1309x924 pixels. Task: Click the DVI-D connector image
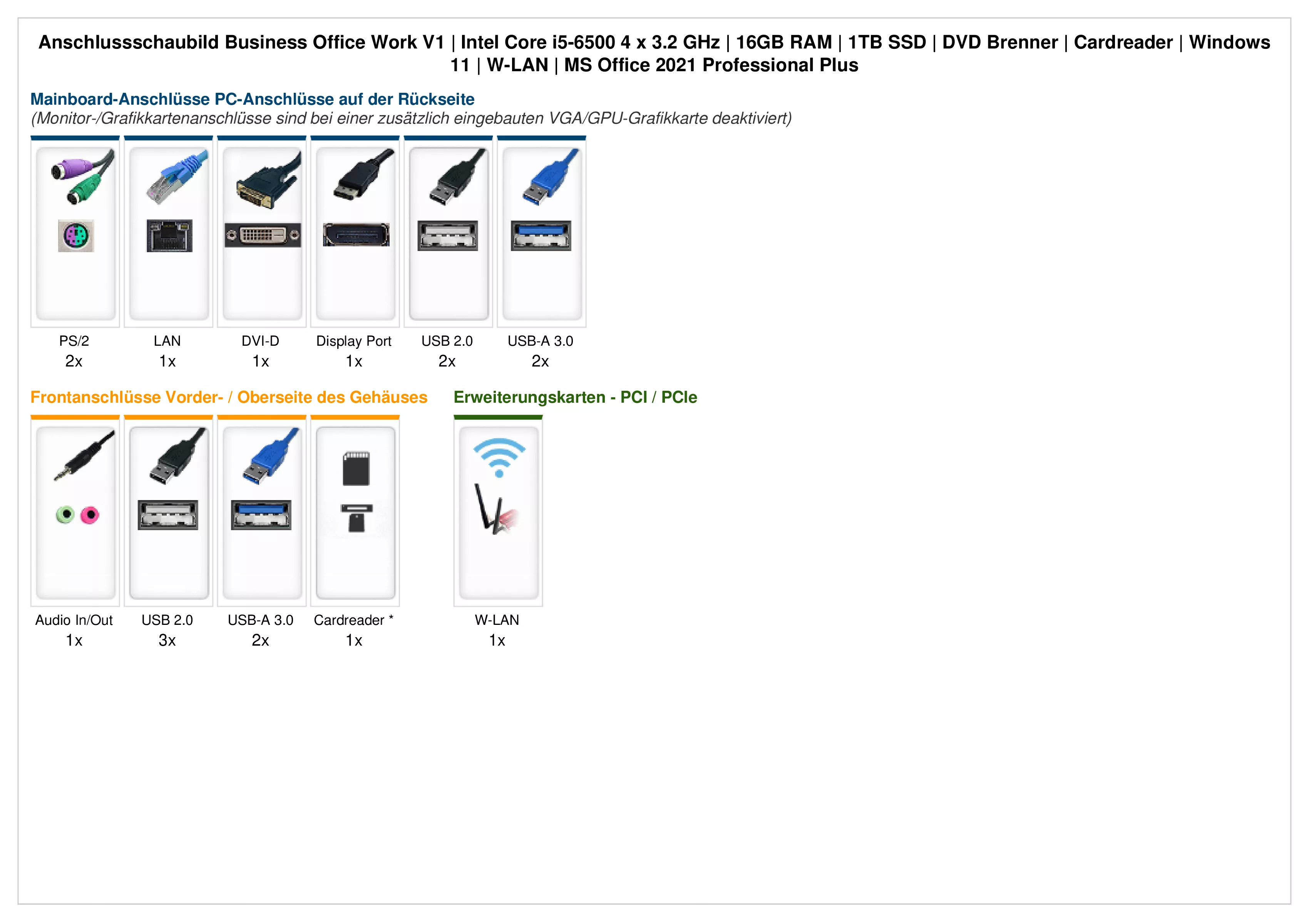tap(262, 233)
